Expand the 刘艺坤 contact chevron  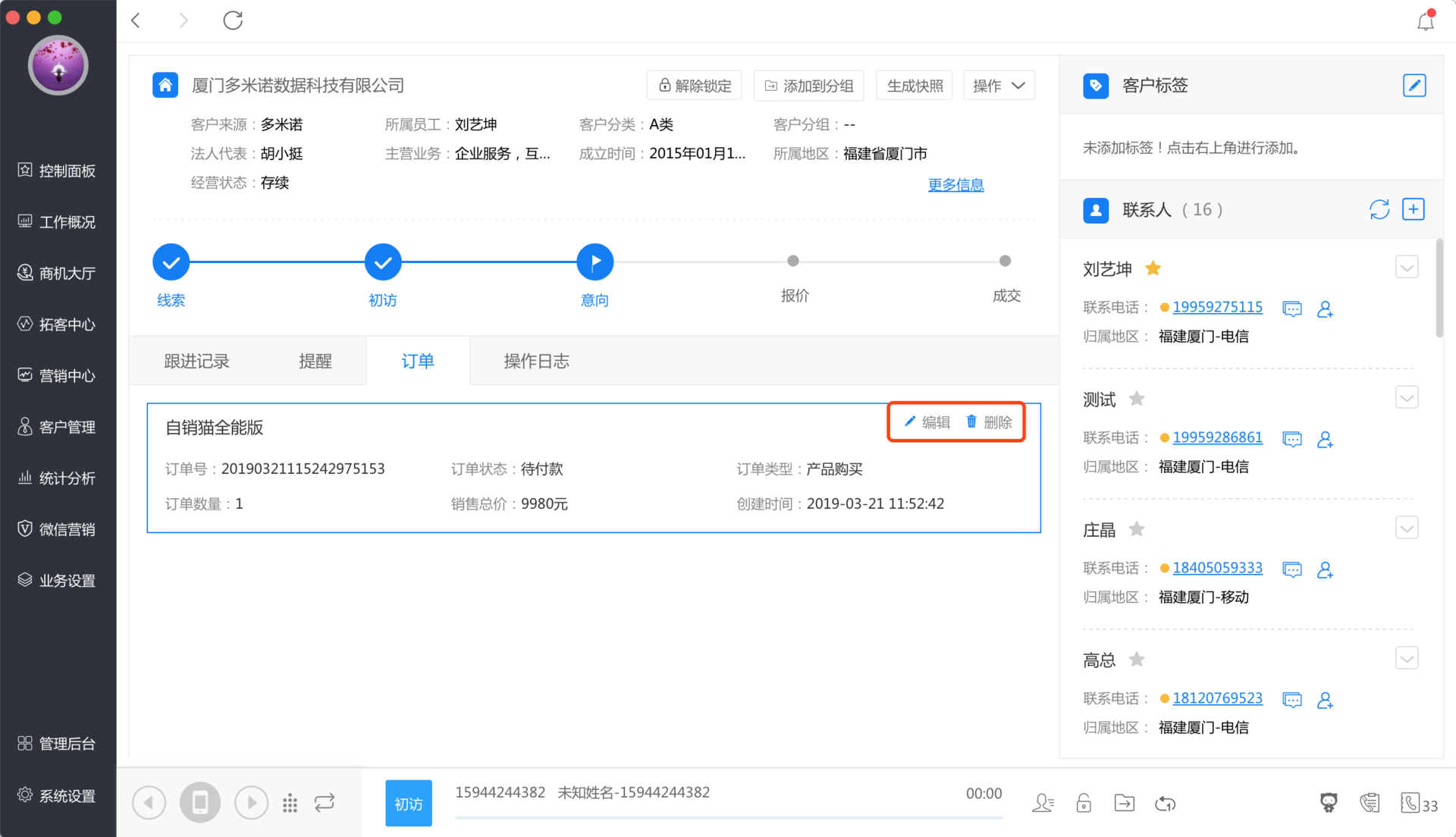pos(1407,268)
